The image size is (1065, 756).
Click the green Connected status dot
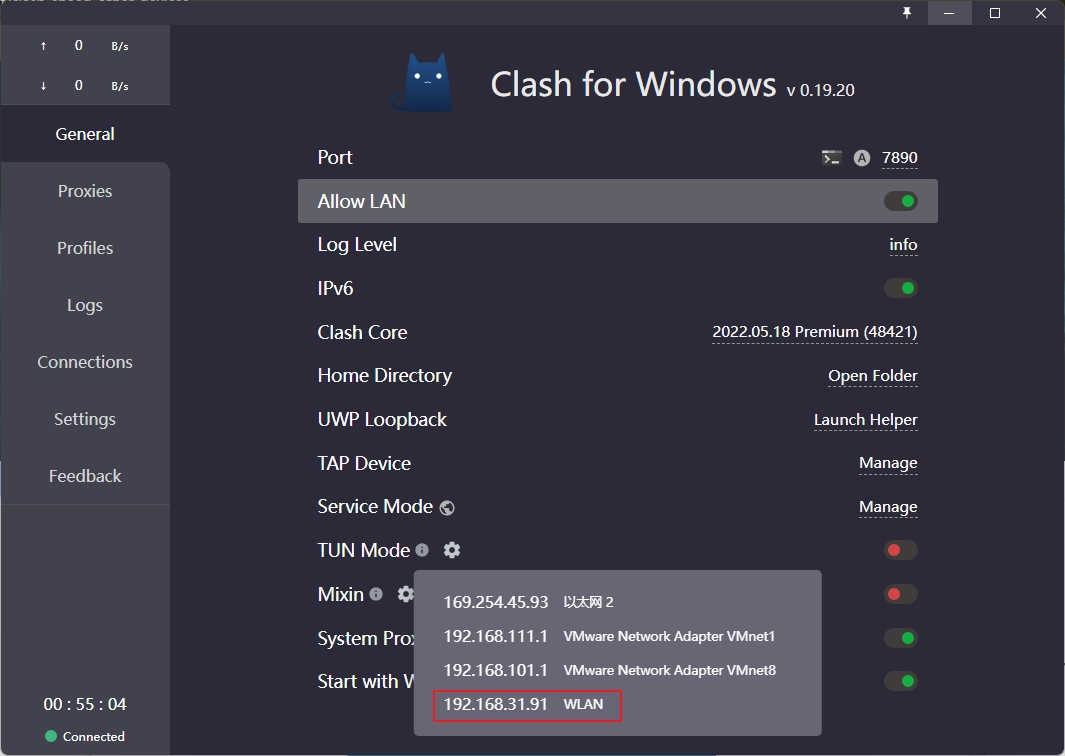pyautogui.click(x=50, y=736)
